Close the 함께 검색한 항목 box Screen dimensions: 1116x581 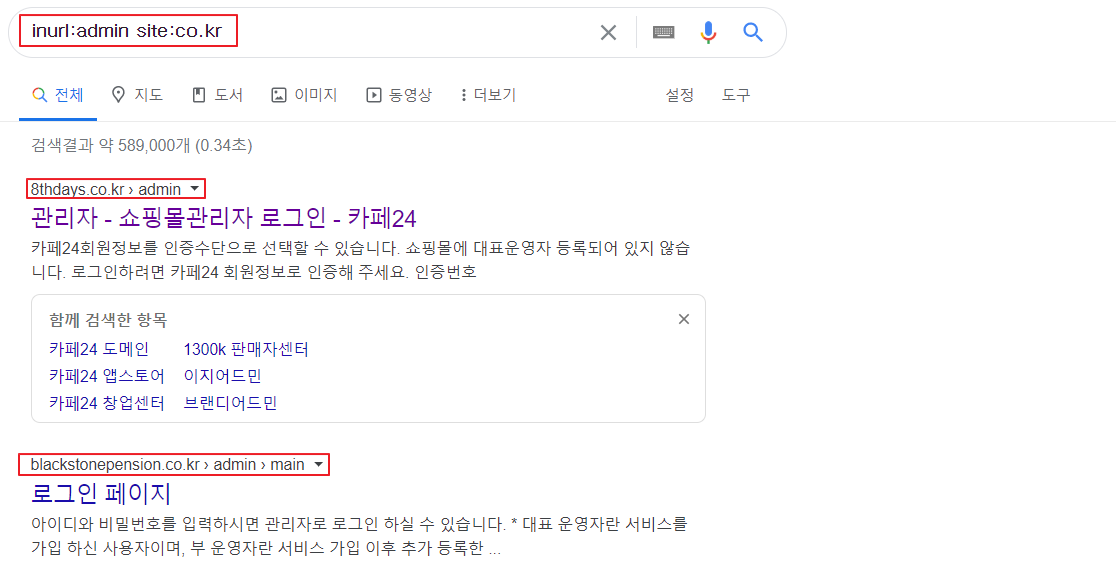coord(683,319)
